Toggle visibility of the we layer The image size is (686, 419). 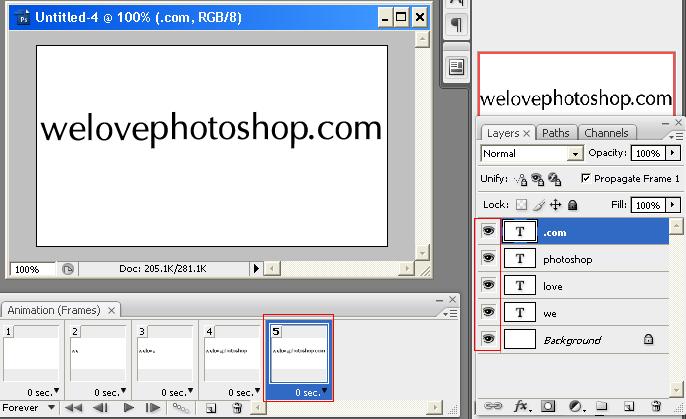[x=488, y=312]
